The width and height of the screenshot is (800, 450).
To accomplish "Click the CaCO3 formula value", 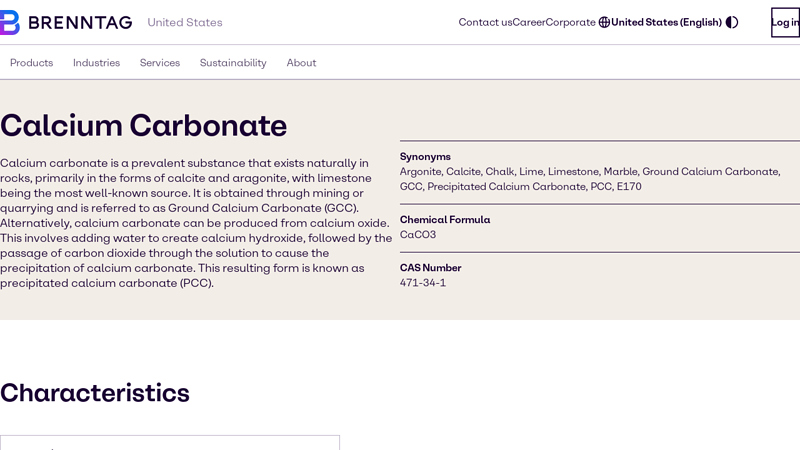I will coord(418,235).
